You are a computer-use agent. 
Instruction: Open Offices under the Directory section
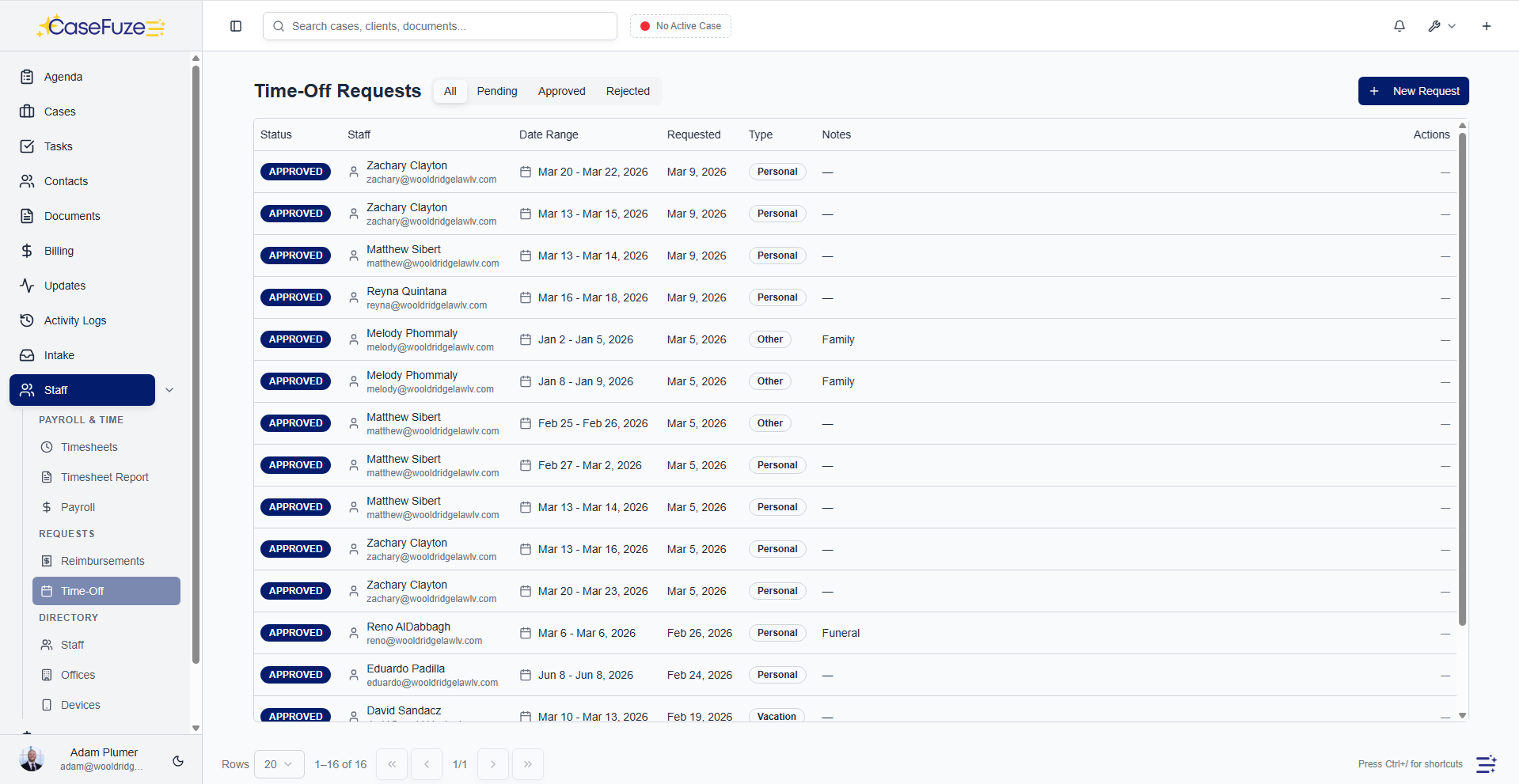pos(78,675)
